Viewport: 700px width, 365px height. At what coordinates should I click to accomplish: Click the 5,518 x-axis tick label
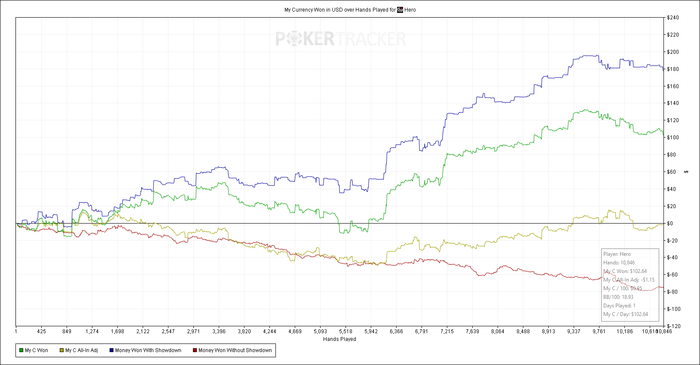[x=346, y=332]
